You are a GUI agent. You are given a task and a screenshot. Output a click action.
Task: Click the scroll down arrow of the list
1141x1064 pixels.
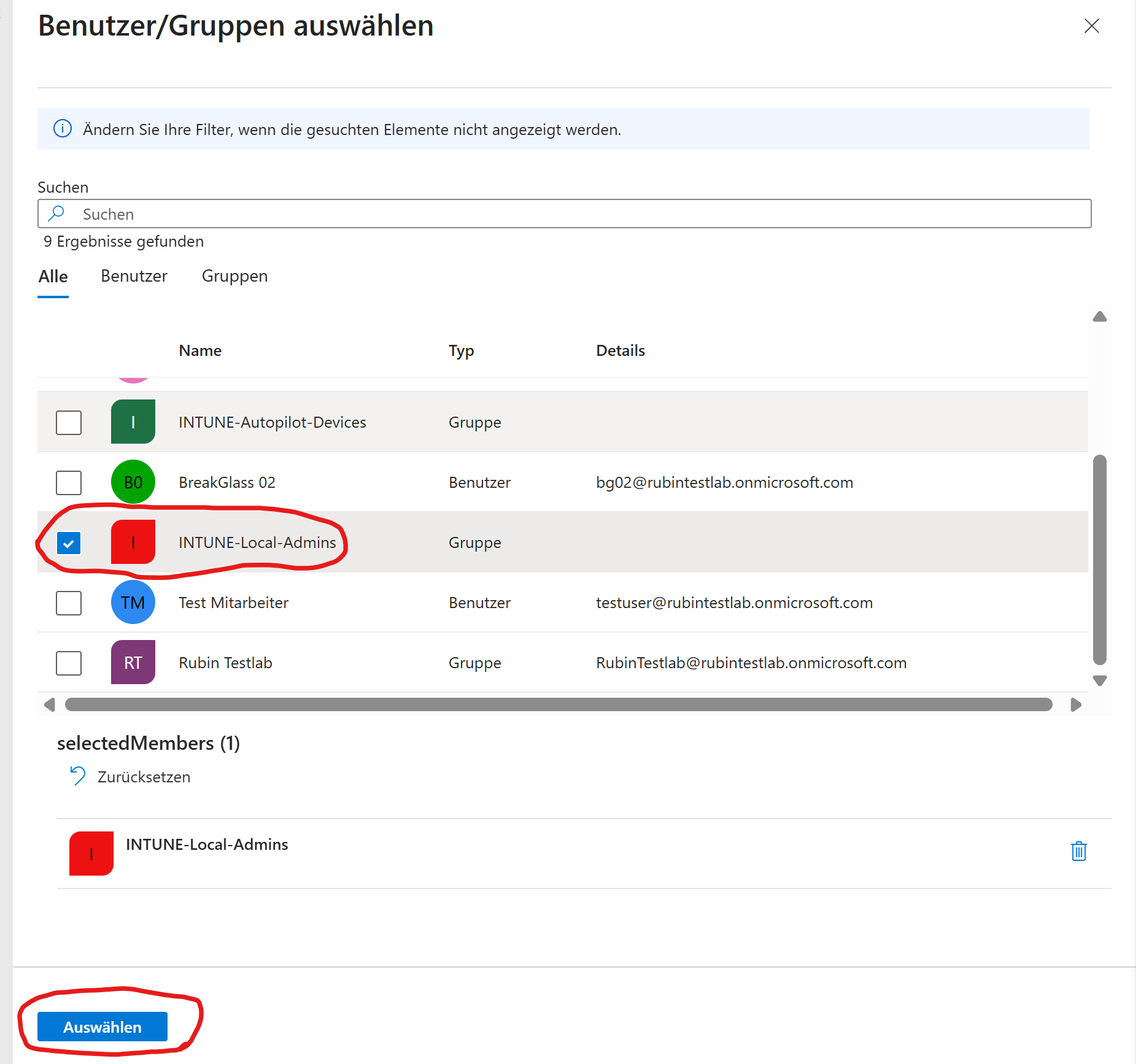(1099, 680)
